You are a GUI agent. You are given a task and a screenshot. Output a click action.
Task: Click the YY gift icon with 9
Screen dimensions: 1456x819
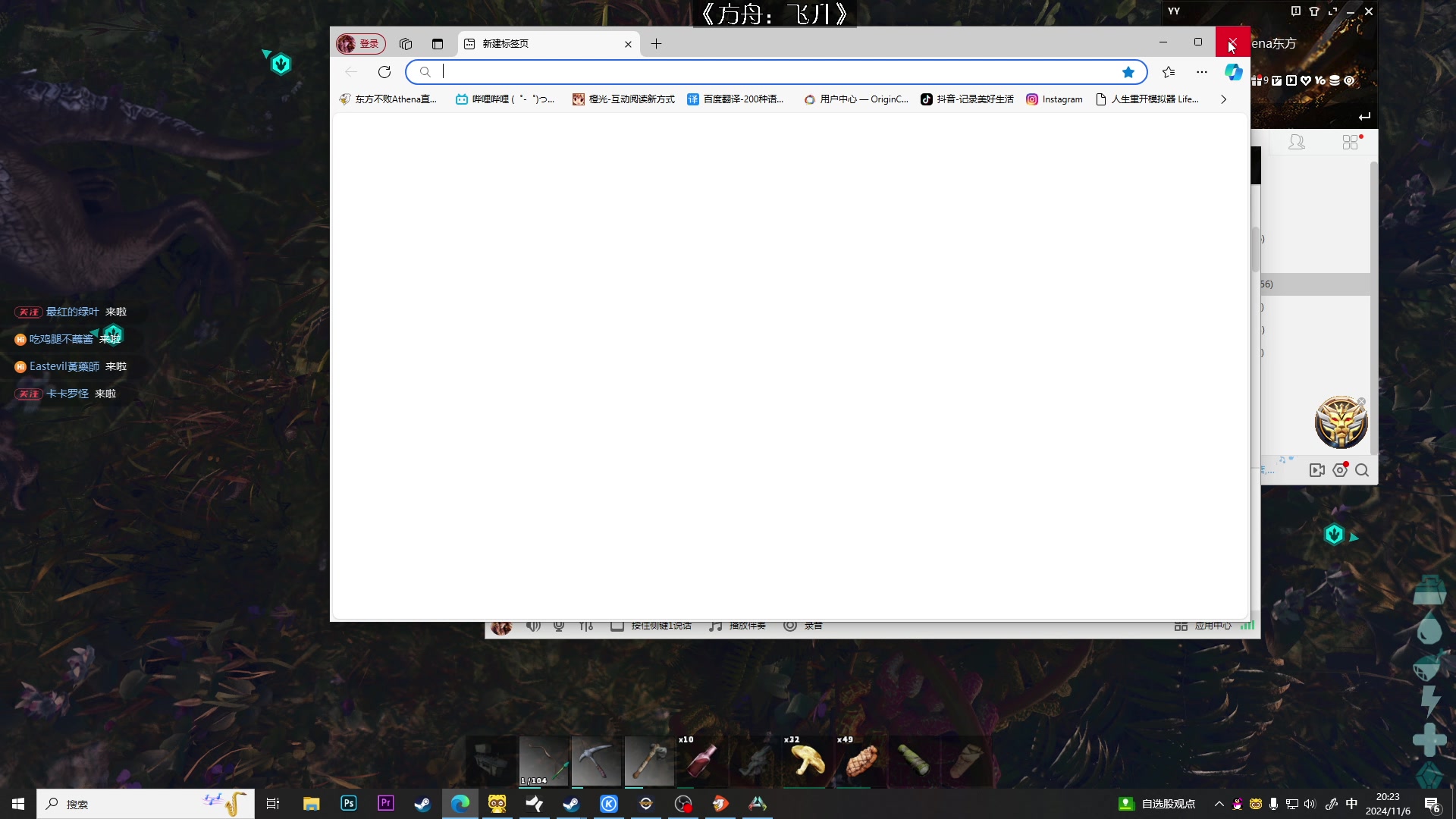click(1260, 80)
